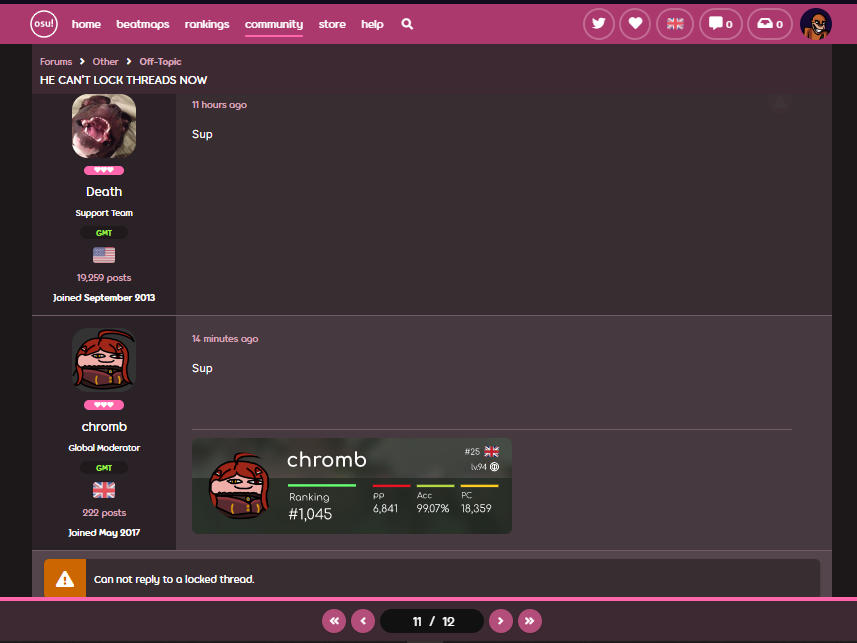This screenshot has width=857, height=643.
Task: Go to Off-Topic breadcrumb
Action: point(160,62)
